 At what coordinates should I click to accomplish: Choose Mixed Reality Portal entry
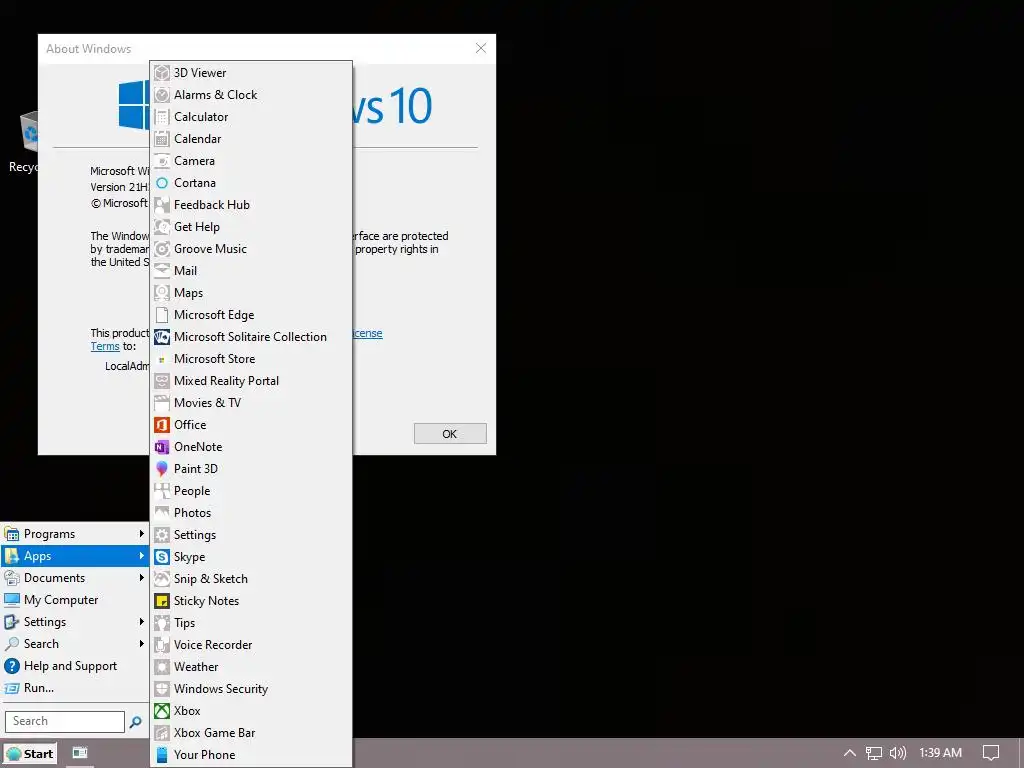pos(251,381)
